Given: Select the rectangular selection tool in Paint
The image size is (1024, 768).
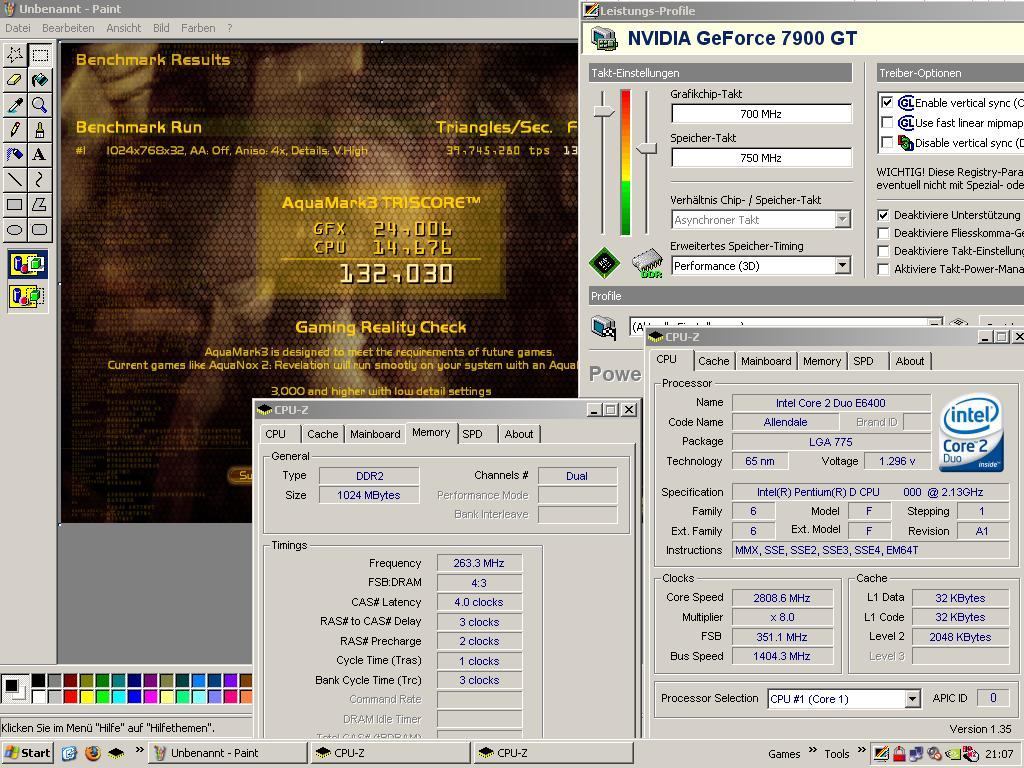Looking at the screenshot, I should [x=40, y=55].
